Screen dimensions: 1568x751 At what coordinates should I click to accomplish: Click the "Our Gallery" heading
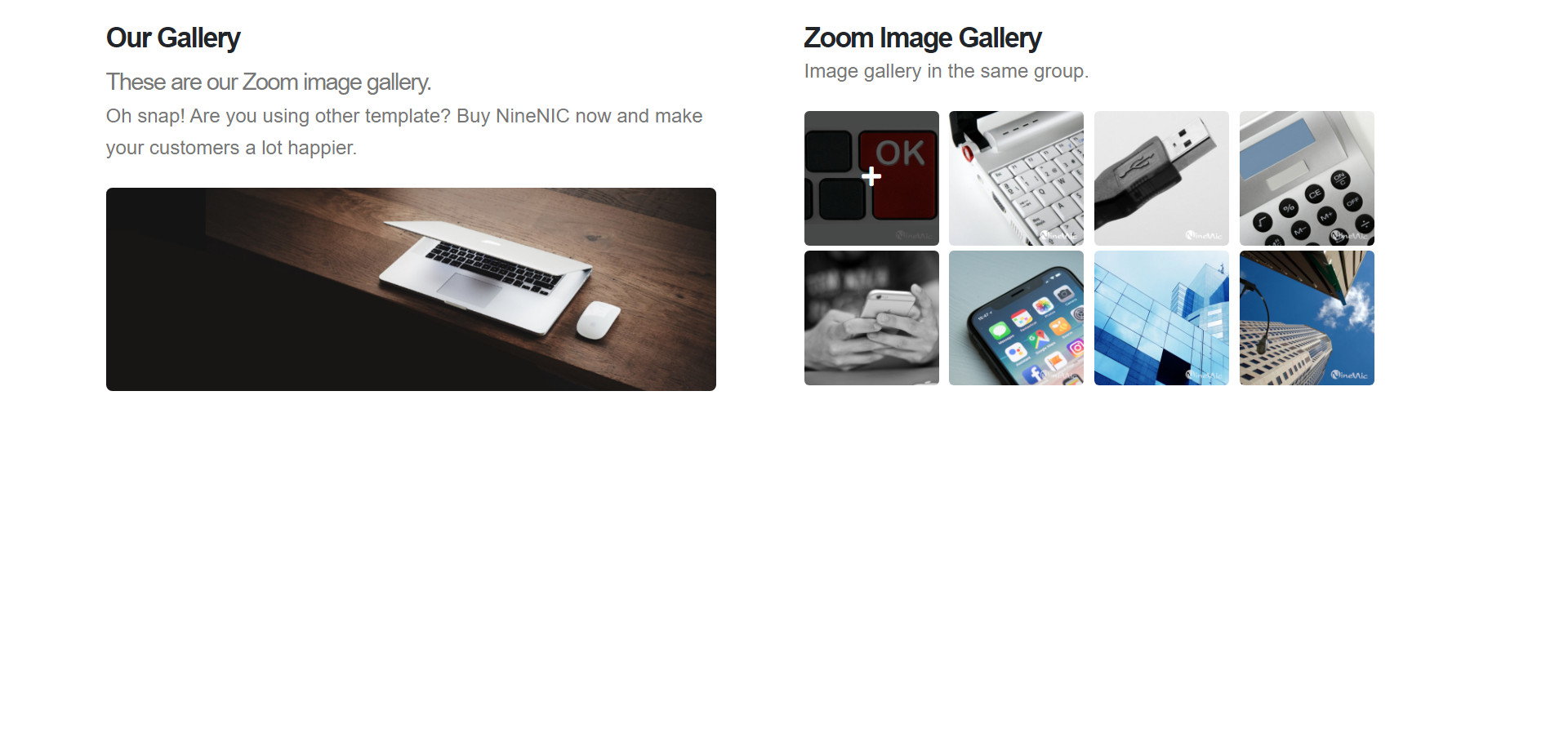(x=173, y=38)
